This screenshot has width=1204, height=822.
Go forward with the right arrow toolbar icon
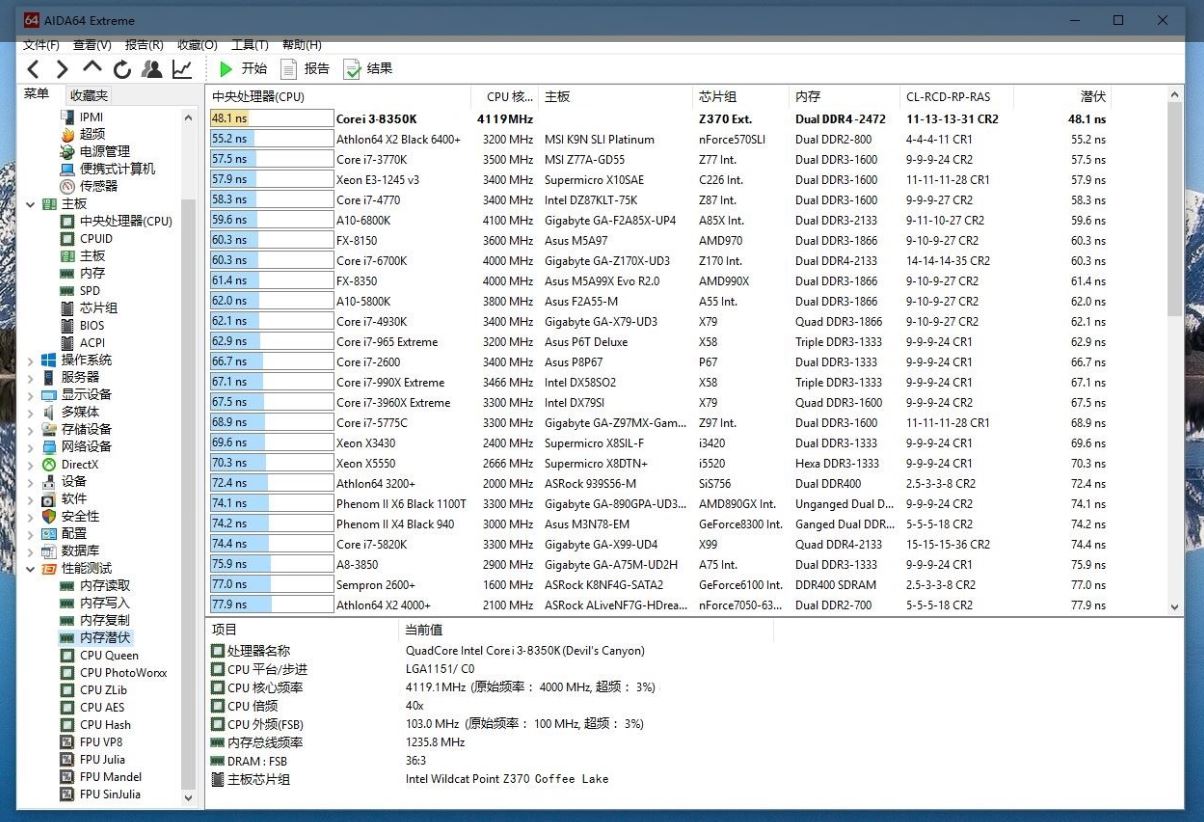pos(62,69)
